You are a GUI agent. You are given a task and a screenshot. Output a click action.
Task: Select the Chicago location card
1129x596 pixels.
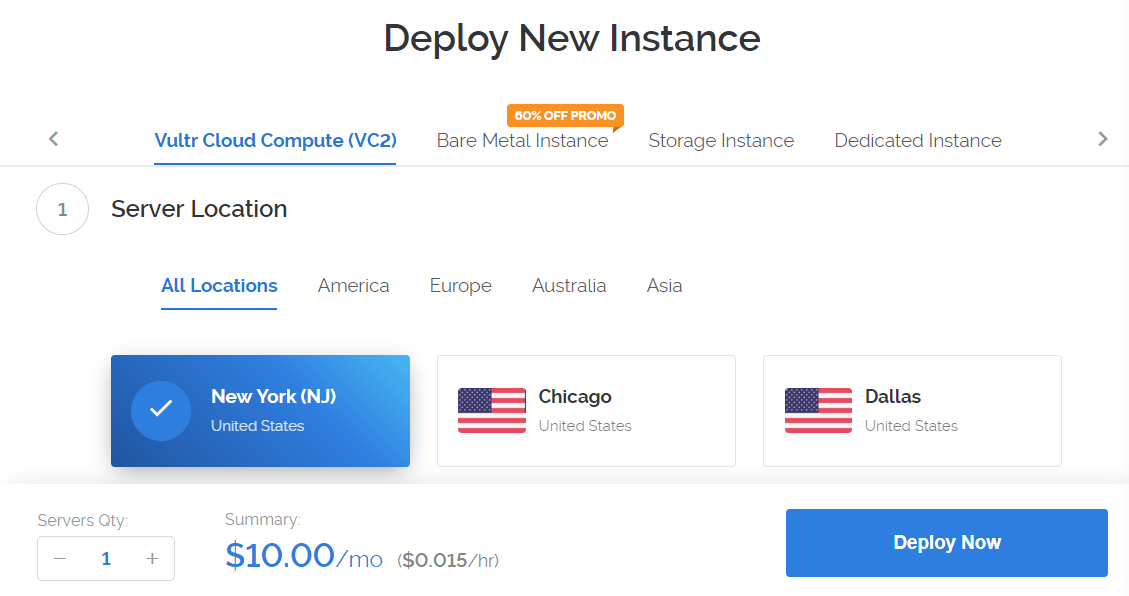pyautogui.click(x=586, y=411)
